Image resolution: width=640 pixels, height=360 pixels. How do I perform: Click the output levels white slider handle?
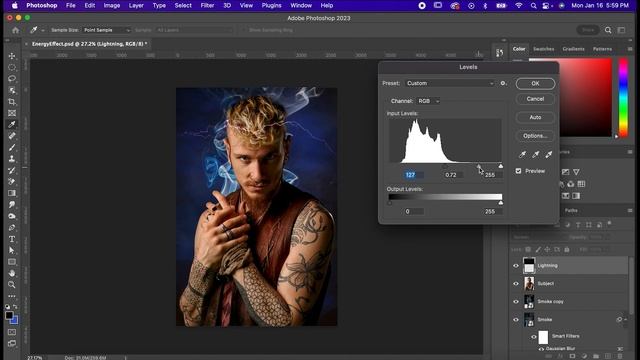500,203
